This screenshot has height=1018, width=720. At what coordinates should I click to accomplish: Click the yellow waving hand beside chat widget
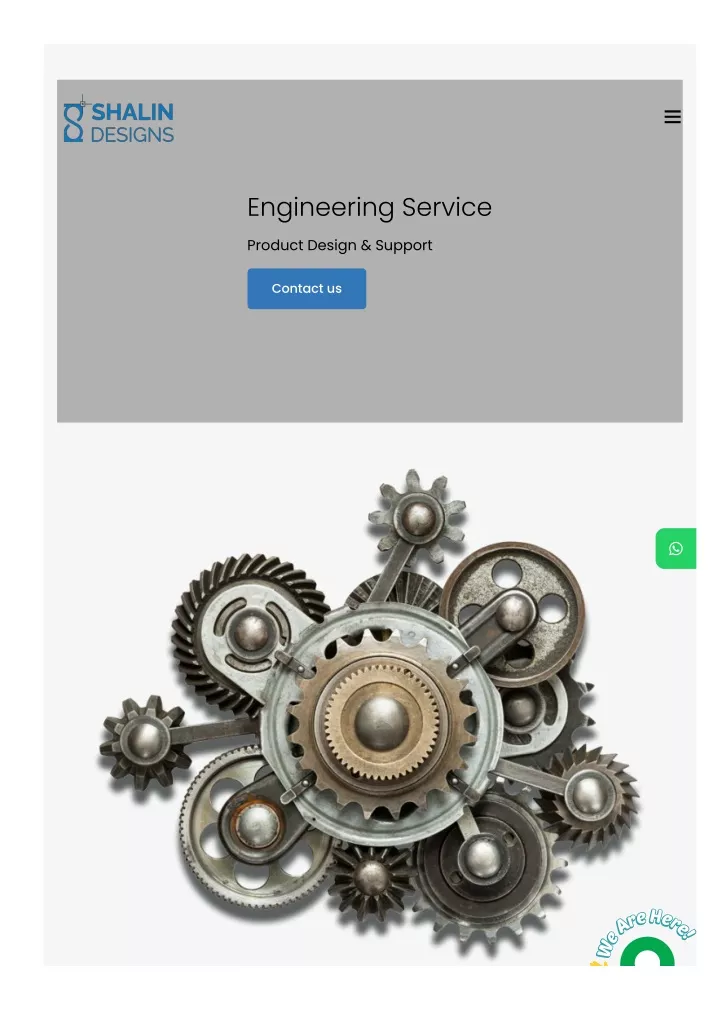tap(597, 962)
